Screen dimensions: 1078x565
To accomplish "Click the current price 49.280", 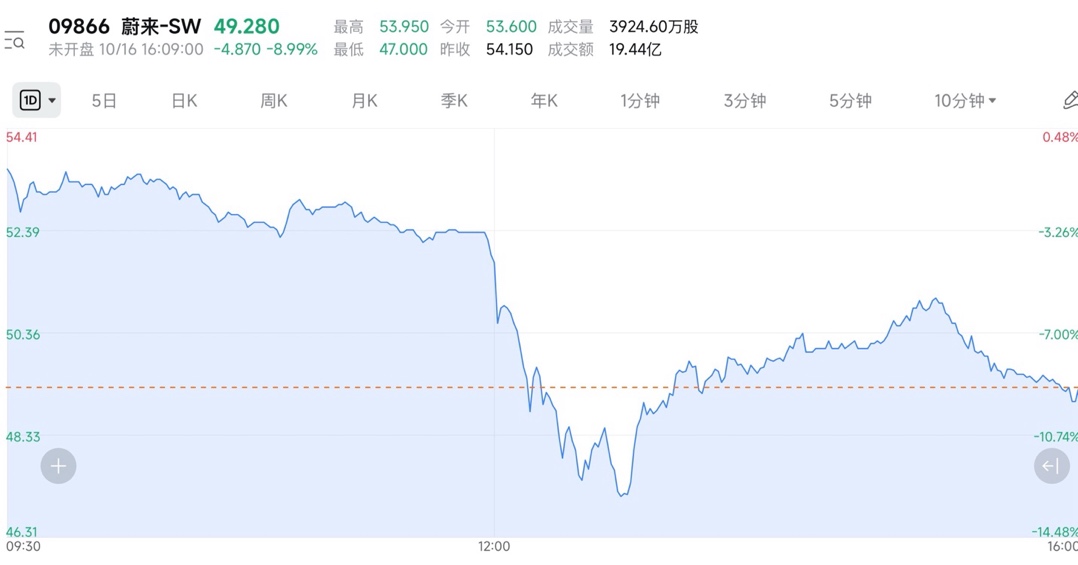I will tap(247, 27).
